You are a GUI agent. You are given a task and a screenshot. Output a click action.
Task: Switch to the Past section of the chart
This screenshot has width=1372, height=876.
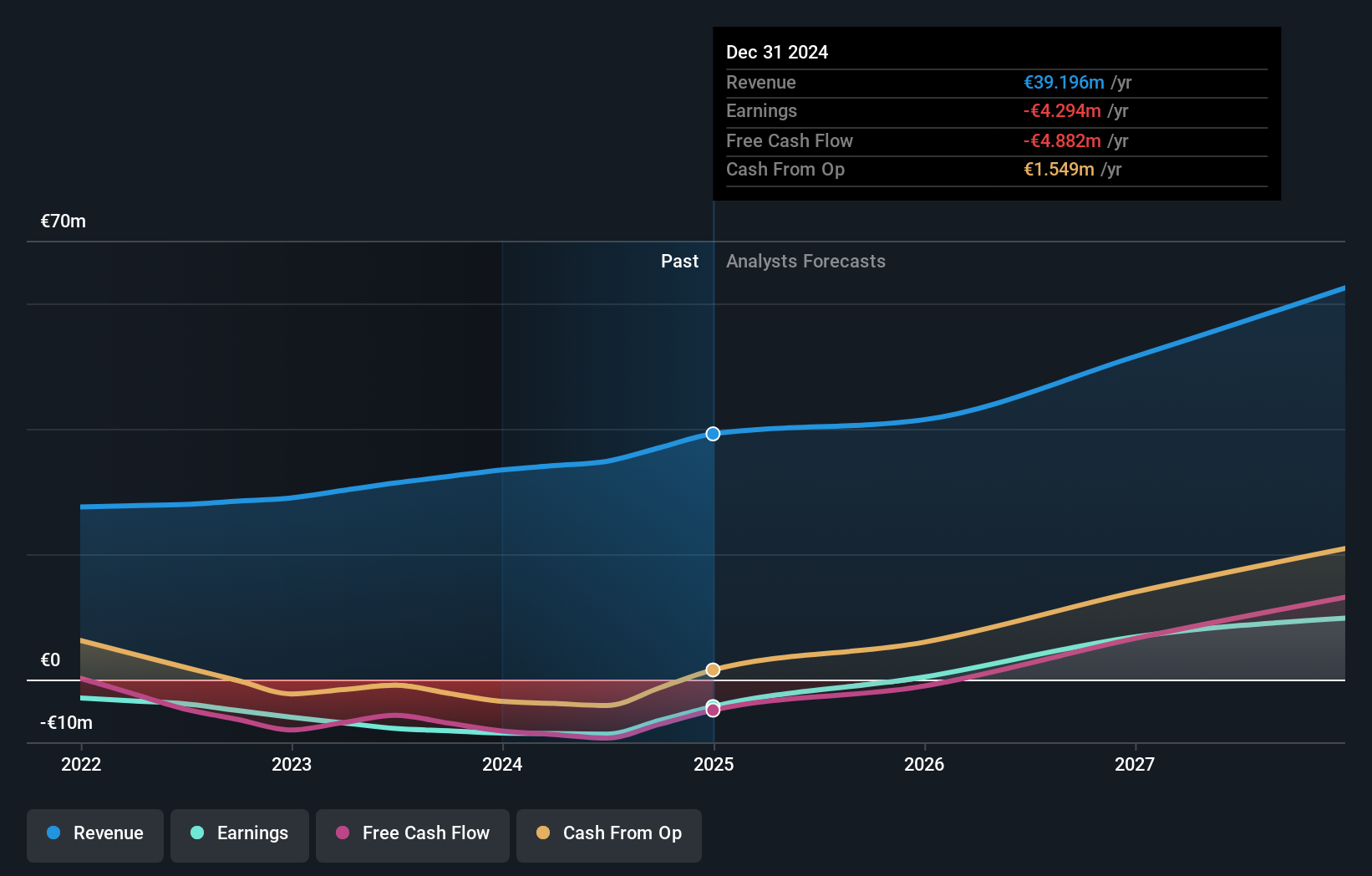pos(679,261)
